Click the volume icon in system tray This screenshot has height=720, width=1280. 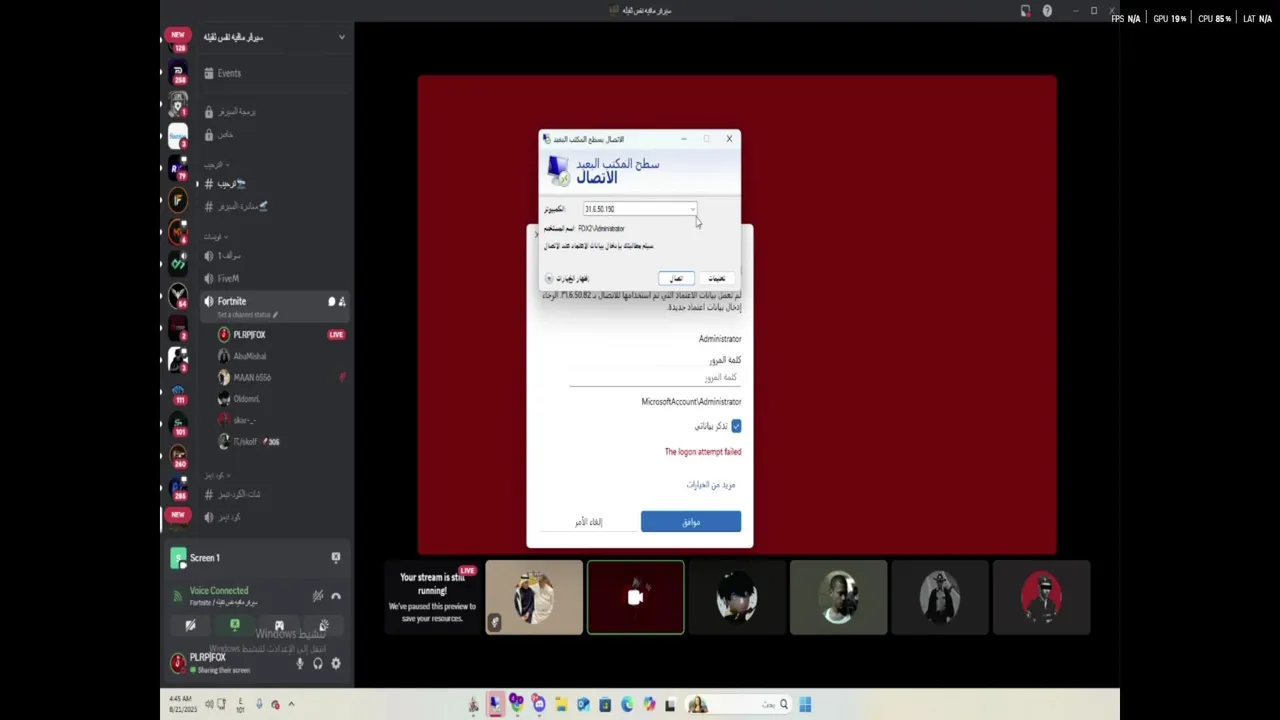(209, 704)
